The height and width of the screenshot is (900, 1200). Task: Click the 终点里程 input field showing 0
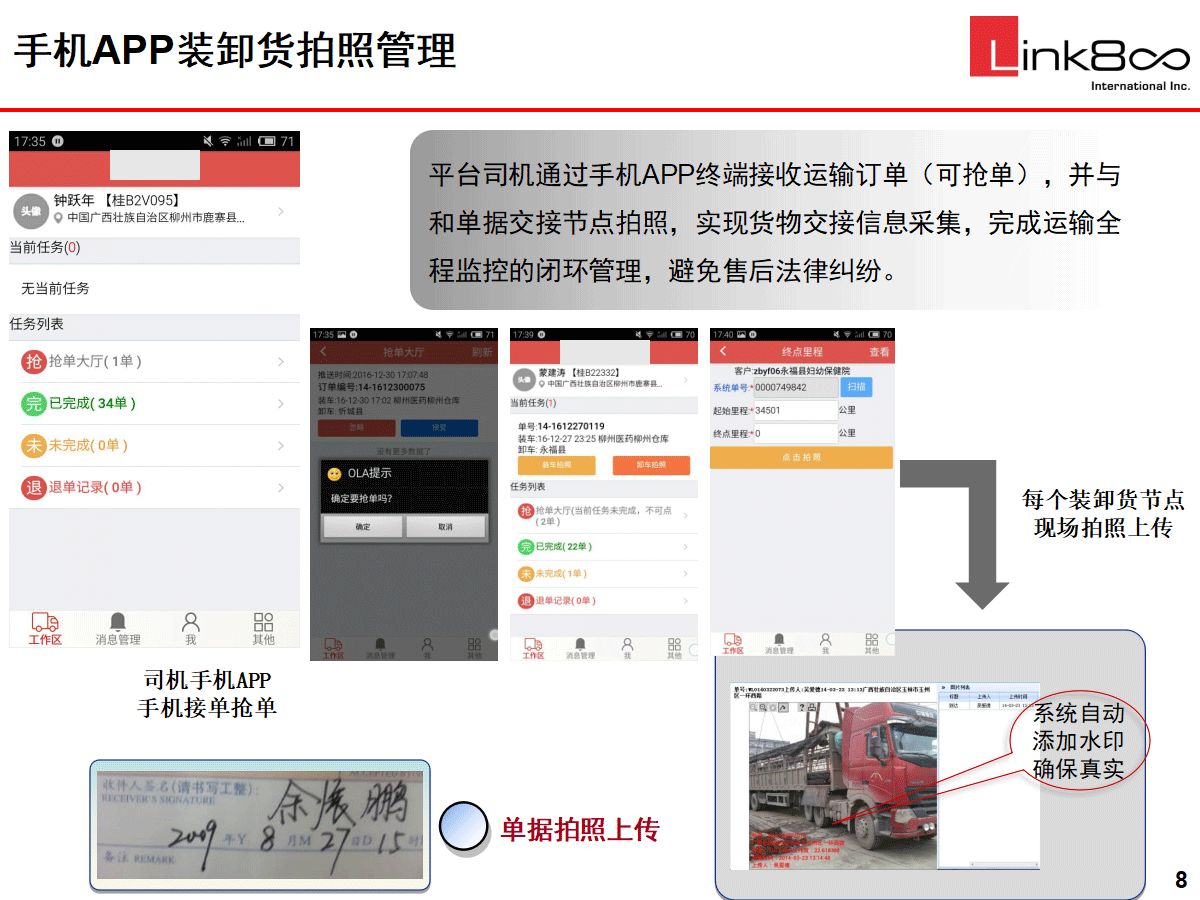[794, 434]
